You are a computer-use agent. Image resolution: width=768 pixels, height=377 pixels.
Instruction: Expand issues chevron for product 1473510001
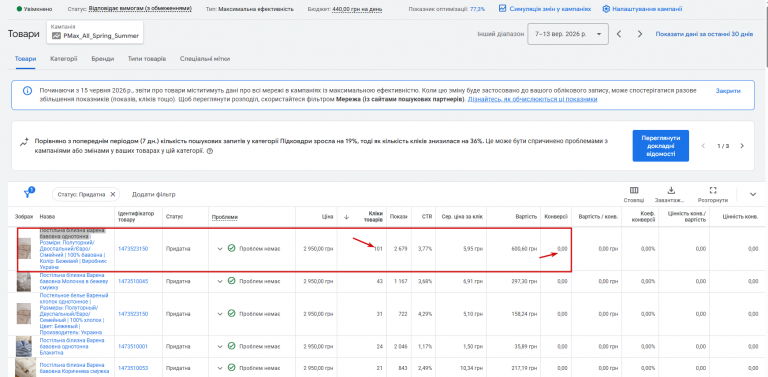click(x=220, y=347)
